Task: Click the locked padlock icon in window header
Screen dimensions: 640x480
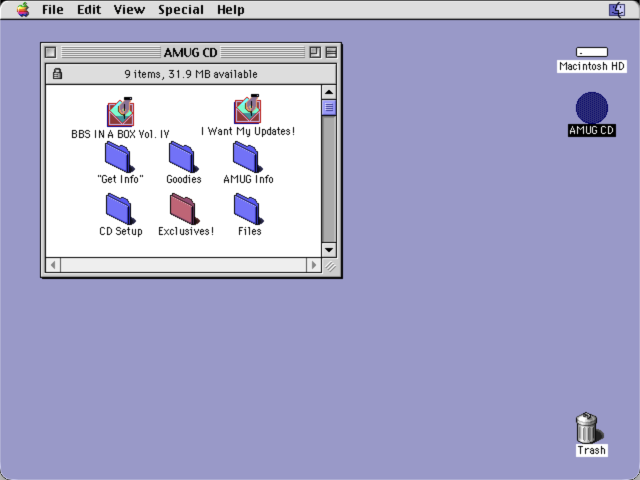Action: pos(57,74)
